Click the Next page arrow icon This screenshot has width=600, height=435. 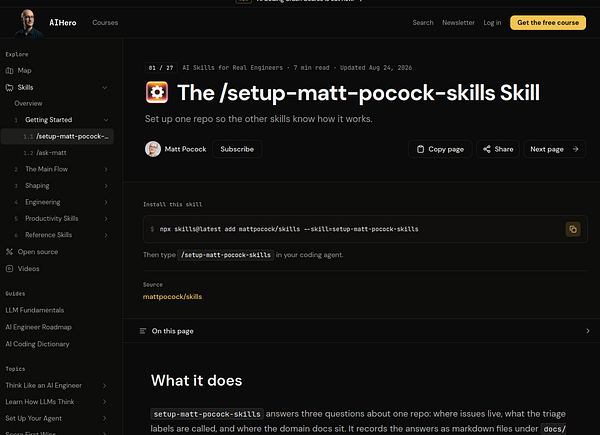click(576, 149)
